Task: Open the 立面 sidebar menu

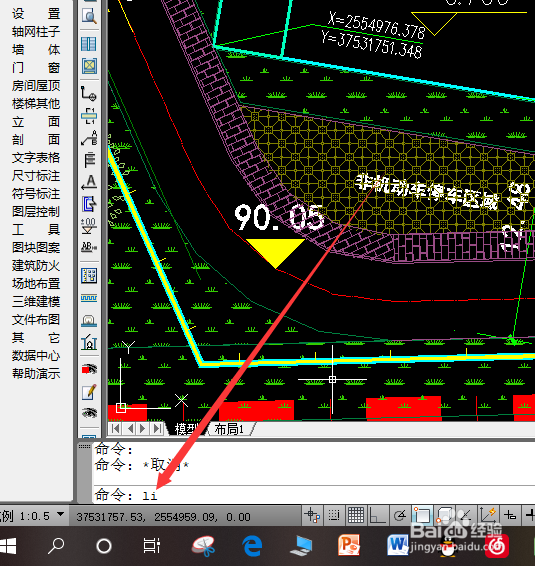Action: [36, 122]
